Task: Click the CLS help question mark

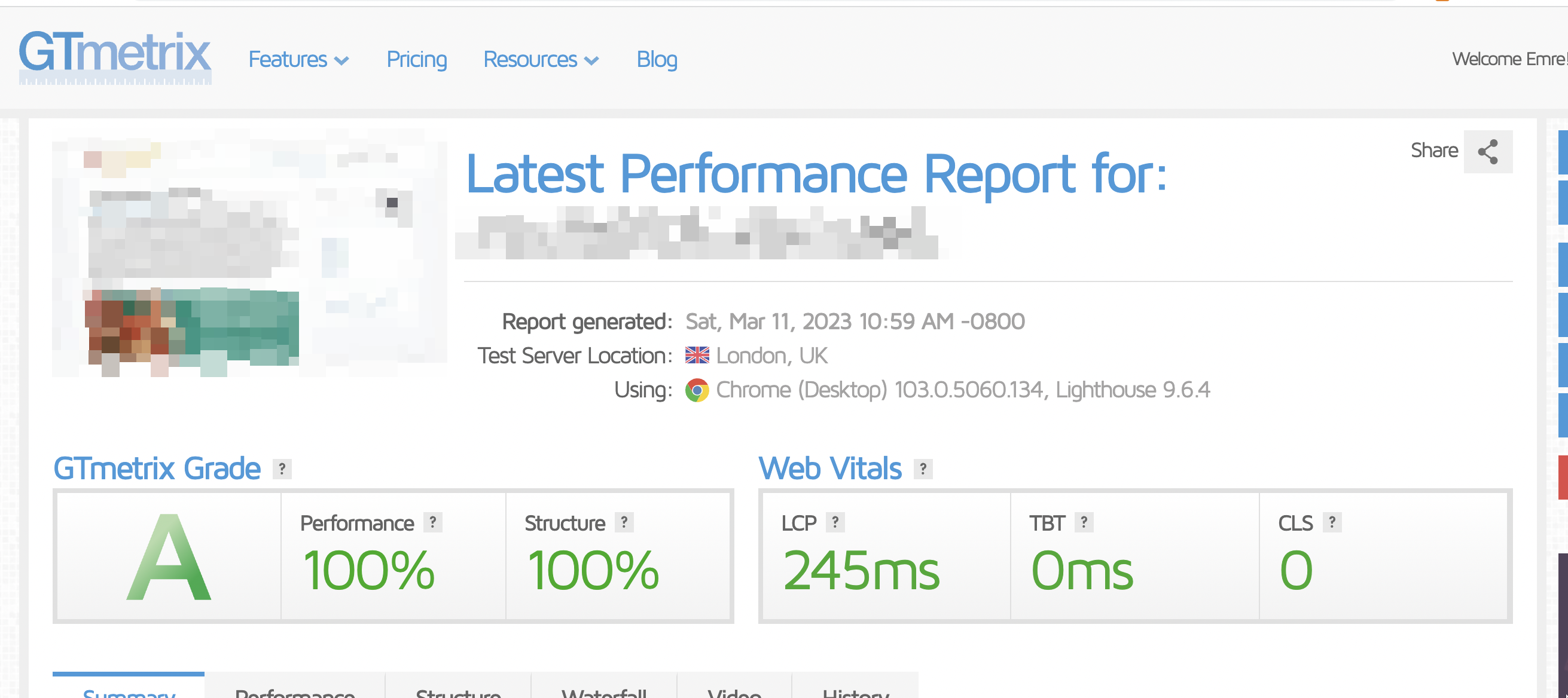Action: coord(1332,522)
